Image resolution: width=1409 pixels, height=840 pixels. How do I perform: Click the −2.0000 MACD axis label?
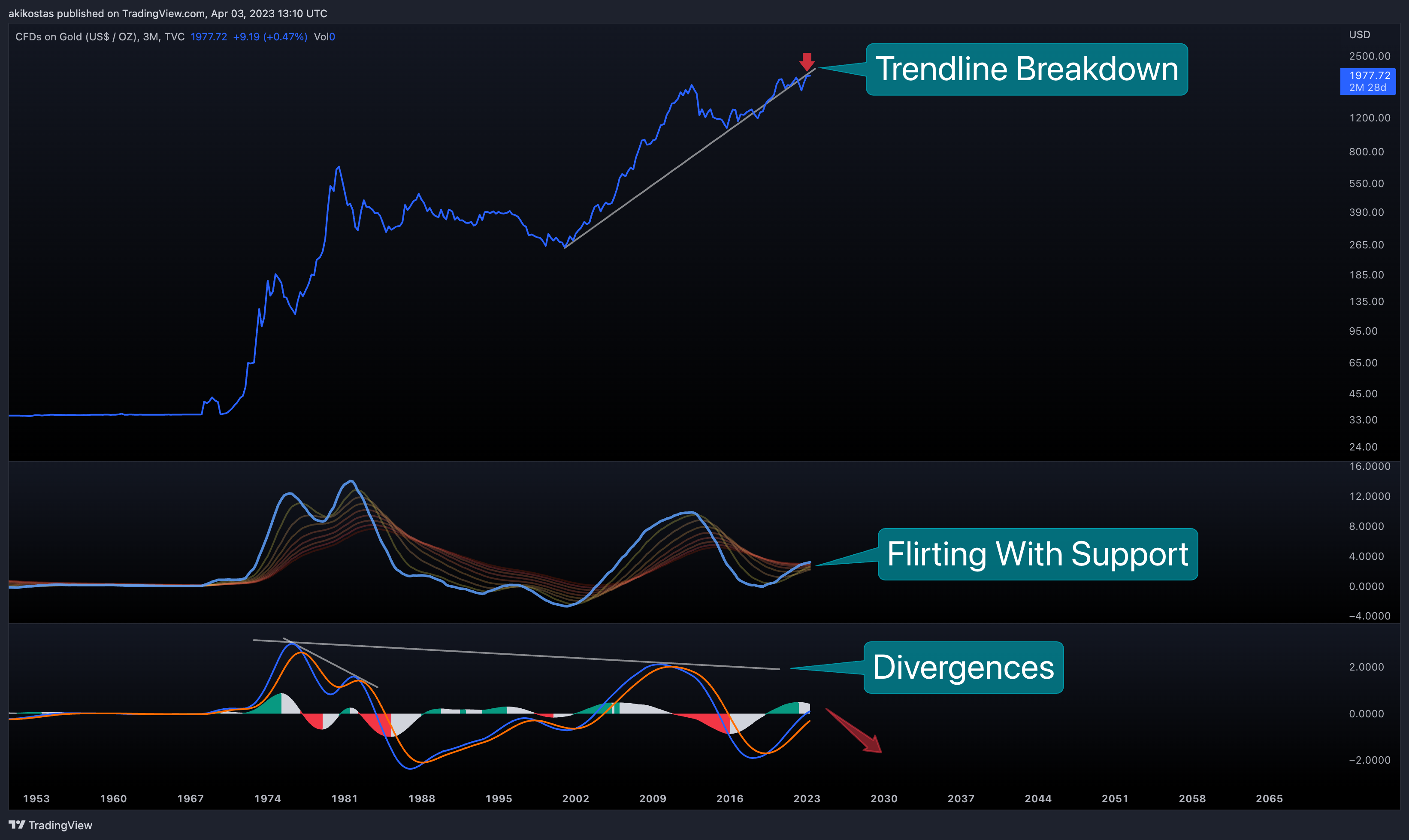tap(1370, 760)
